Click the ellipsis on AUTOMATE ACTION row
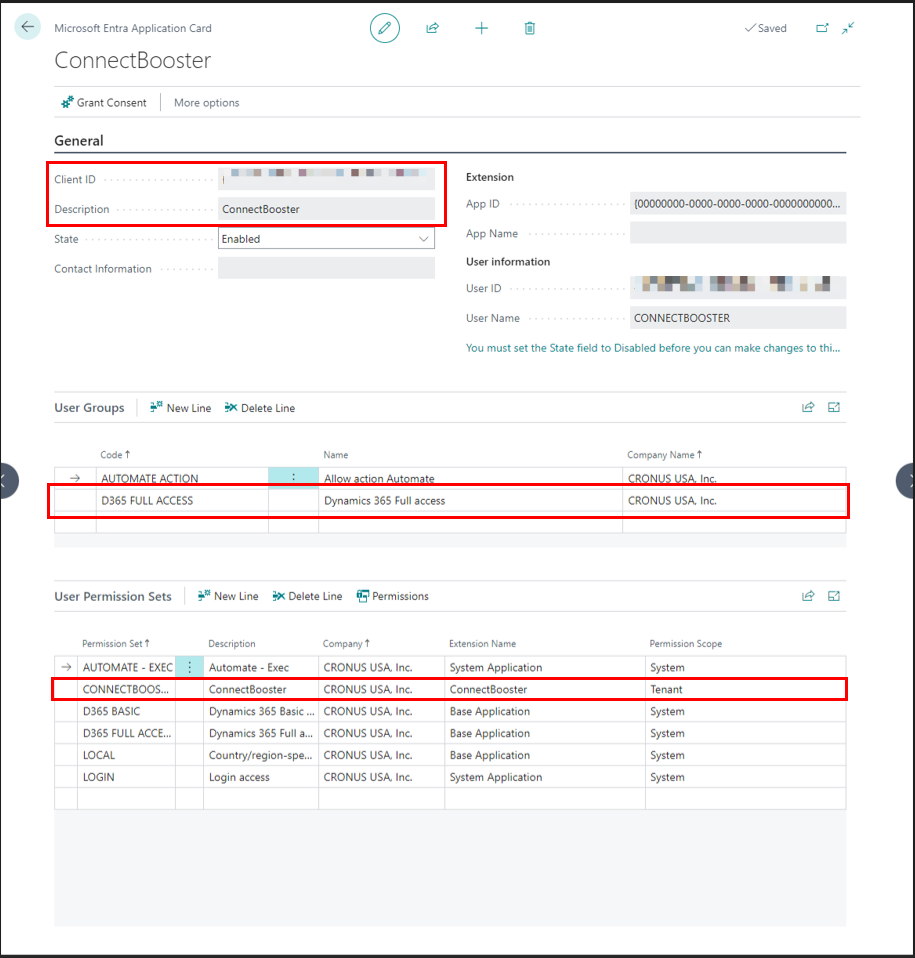The width and height of the screenshot is (915, 958). click(x=293, y=477)
